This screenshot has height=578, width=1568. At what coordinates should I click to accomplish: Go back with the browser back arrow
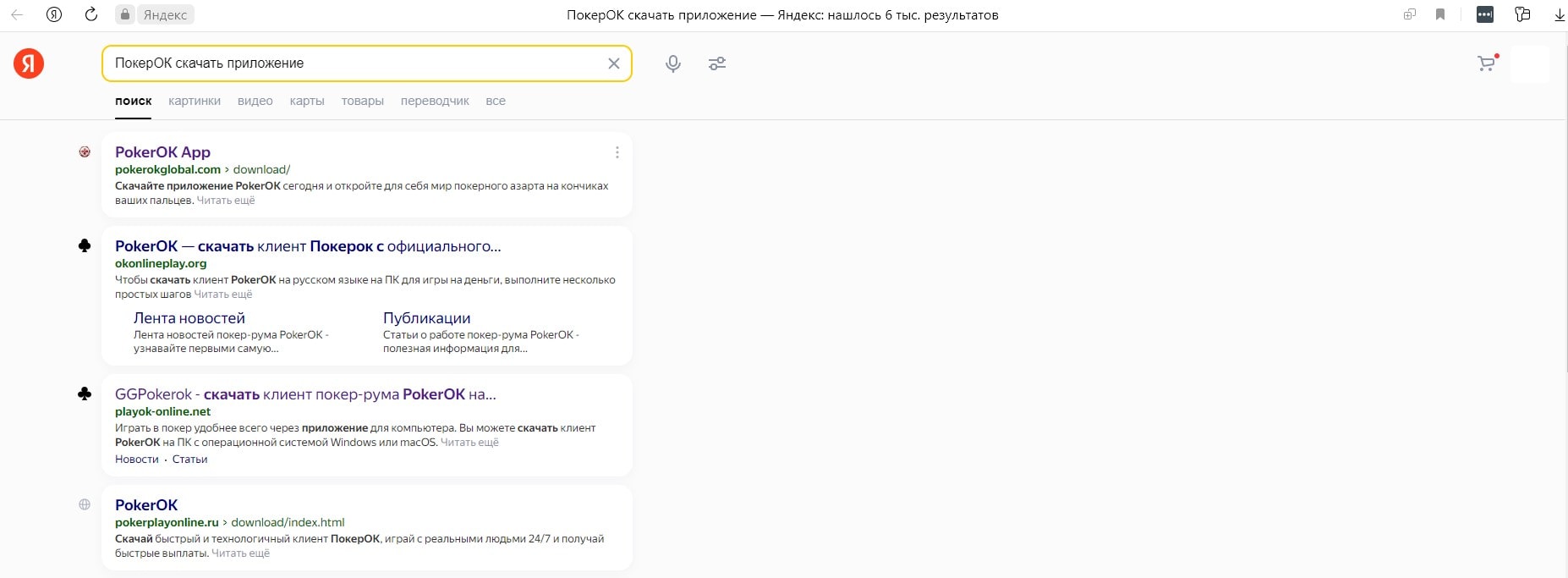pos(17,14)
